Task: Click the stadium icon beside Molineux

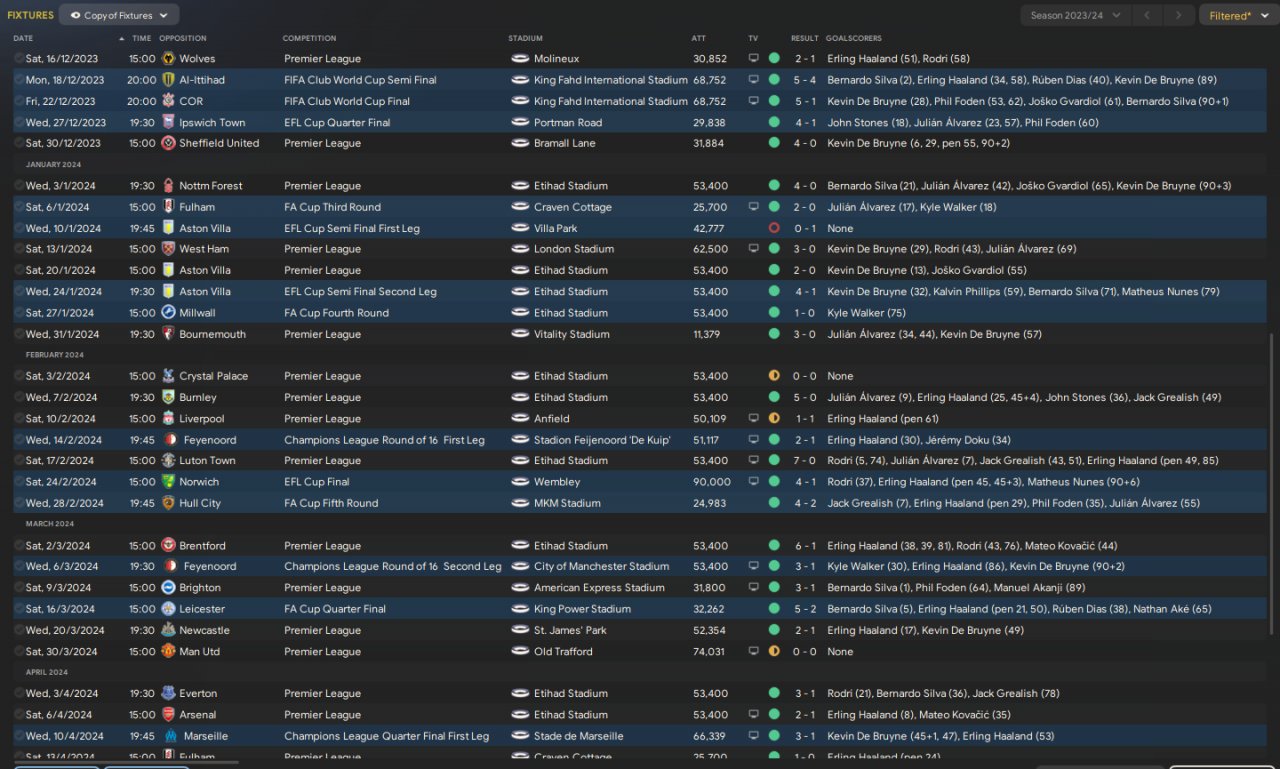Action: (x=520, y=59)
